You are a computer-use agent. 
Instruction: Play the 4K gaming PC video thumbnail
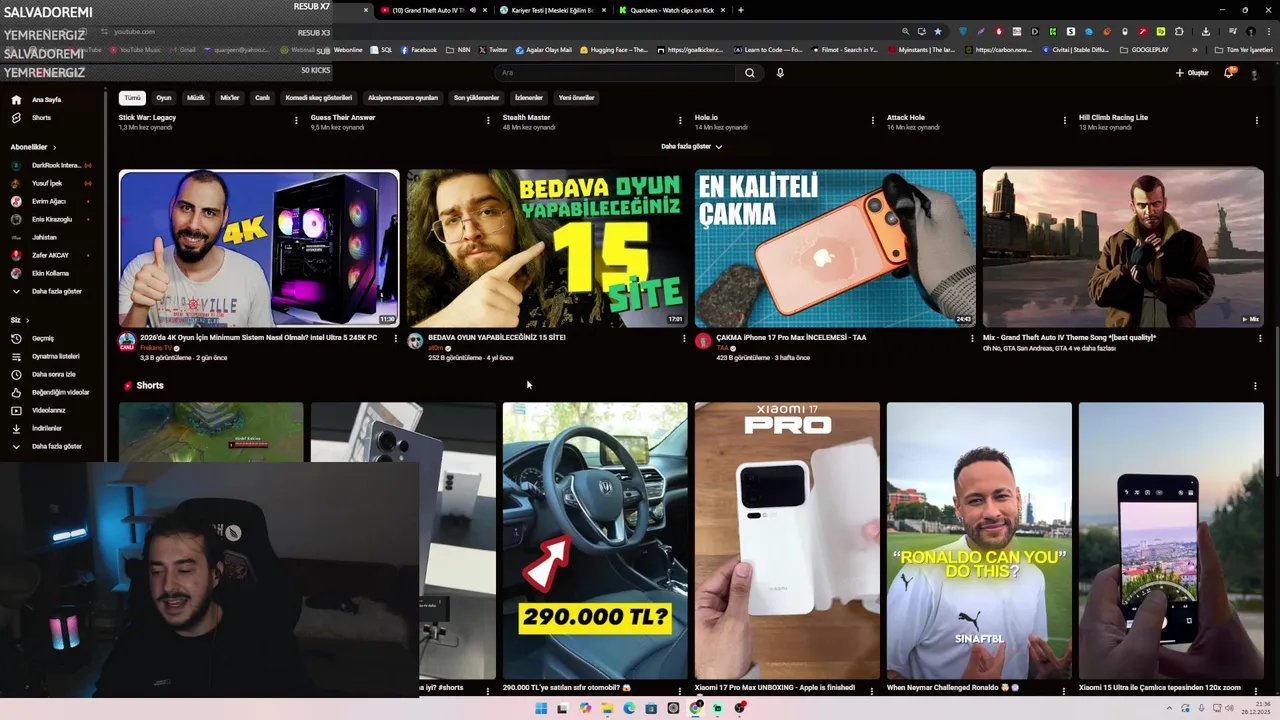point(259,248)
